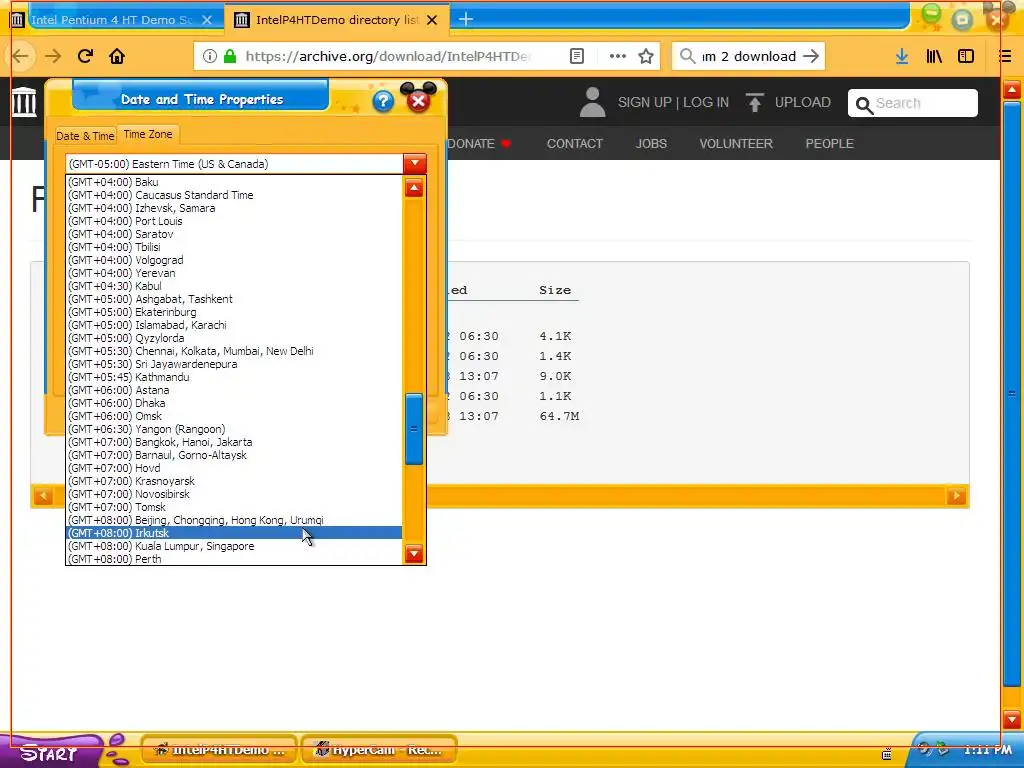Click the Internet Archive logo
The image size is (1024, 768).
24,102
